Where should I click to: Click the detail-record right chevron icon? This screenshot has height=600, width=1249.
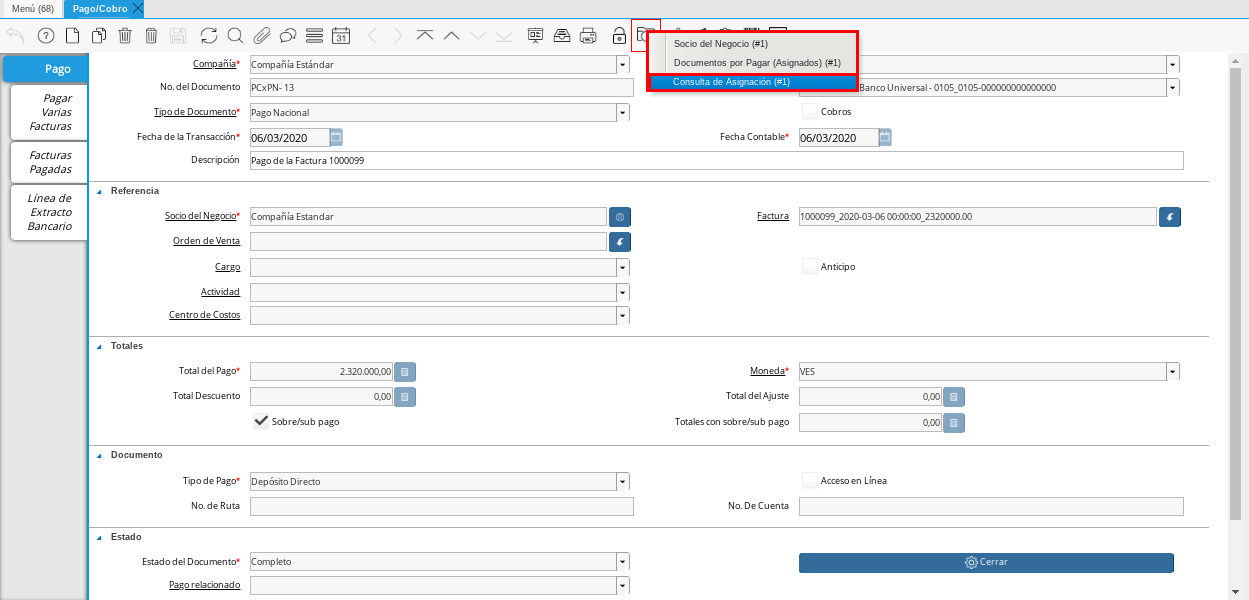click(398, 36)
